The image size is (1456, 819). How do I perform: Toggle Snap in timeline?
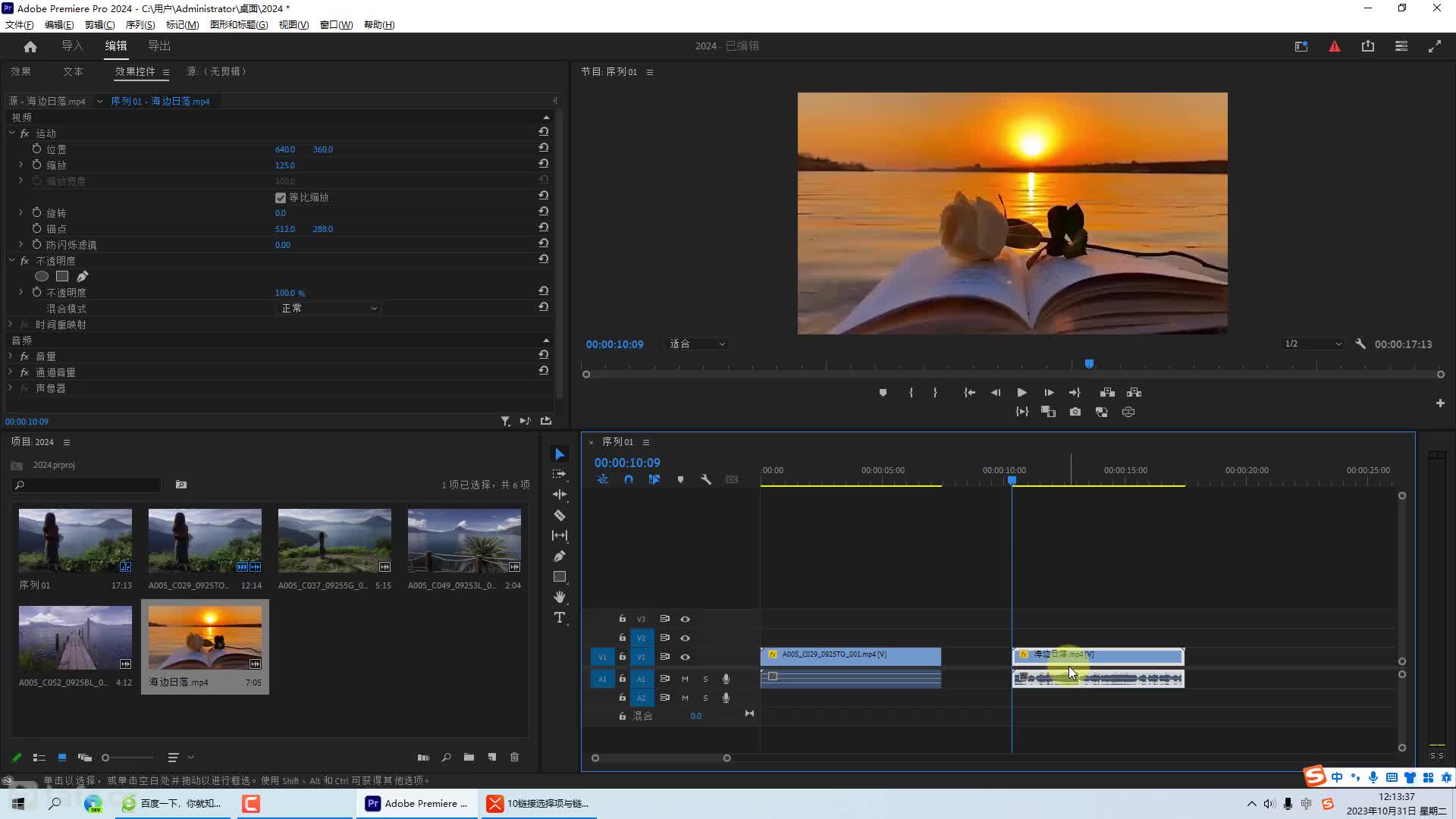point(629,479)
